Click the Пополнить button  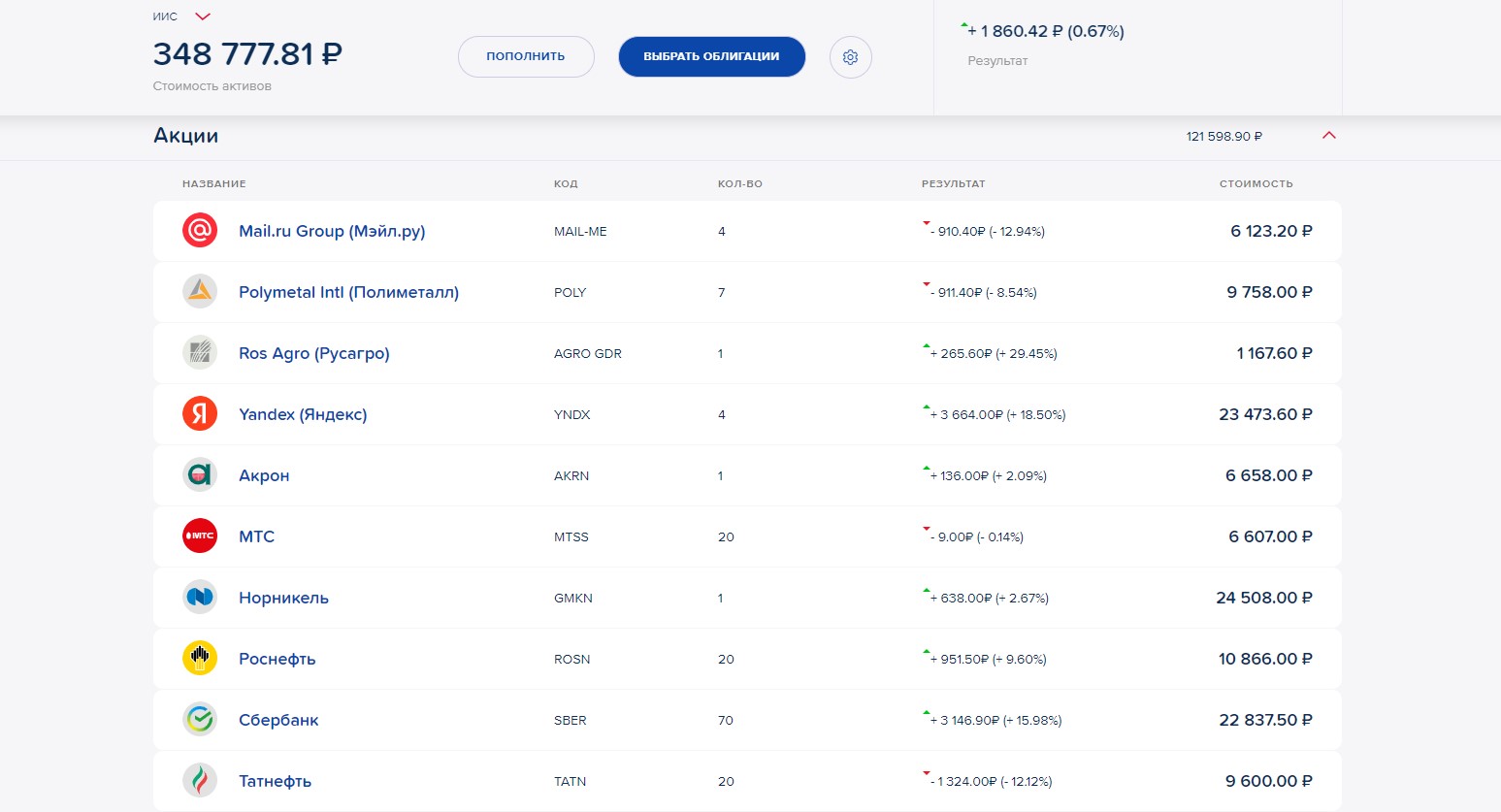[526, 56]
